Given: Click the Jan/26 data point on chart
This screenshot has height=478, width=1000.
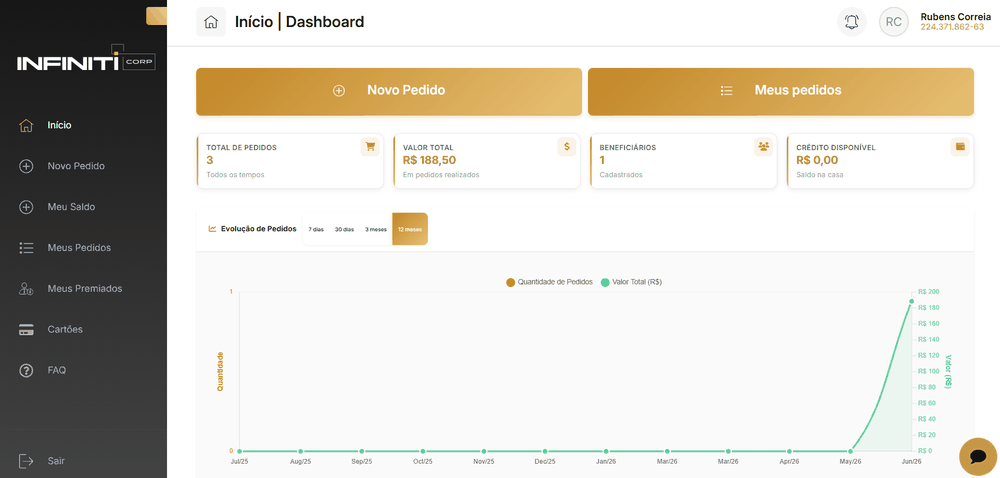Looking at the screenshot, I should coord(606,451).
